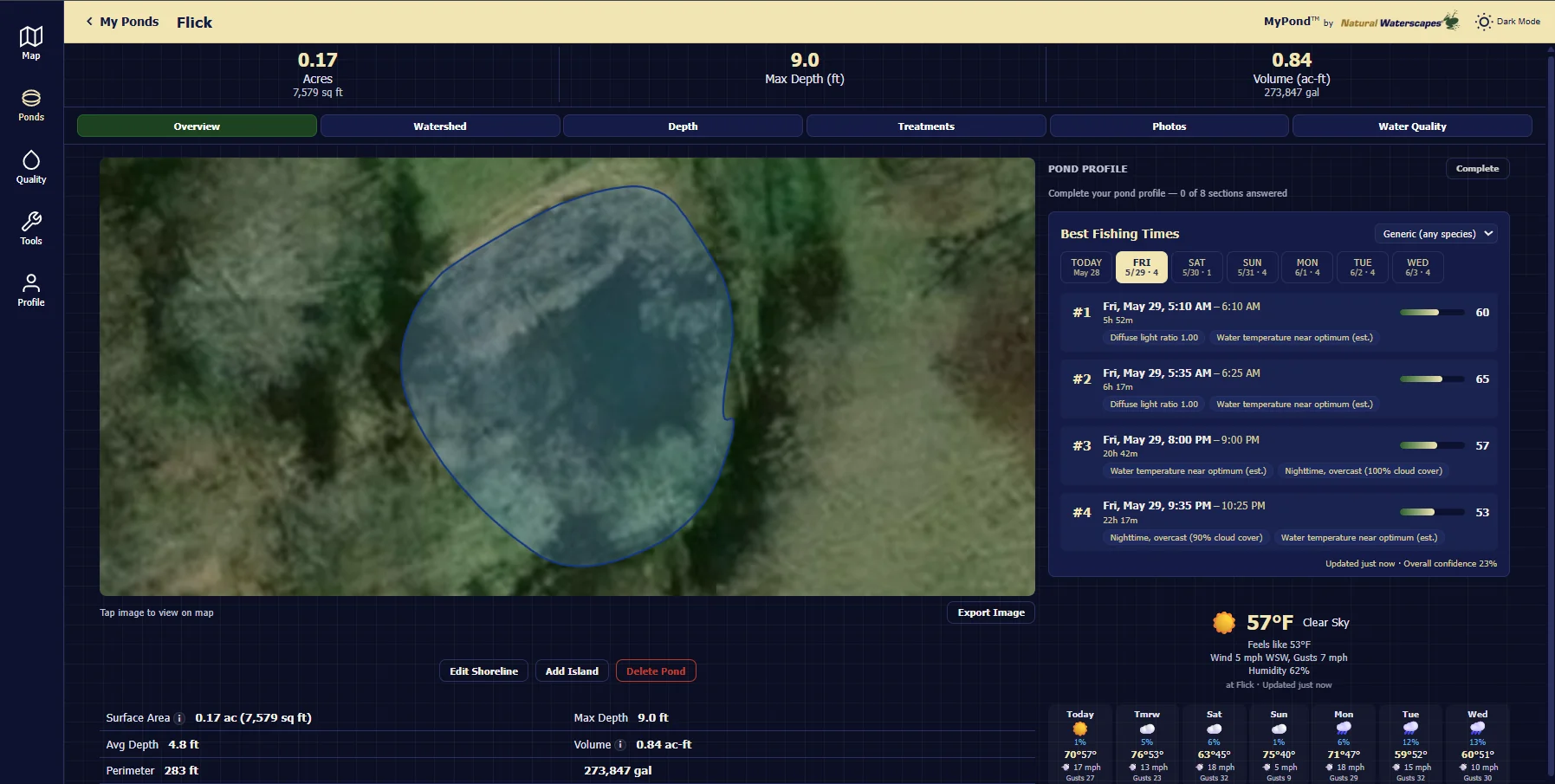Click Wed forecast rain icon
This screenshot has width=1555, height=784.
[x=1478, y=729]
